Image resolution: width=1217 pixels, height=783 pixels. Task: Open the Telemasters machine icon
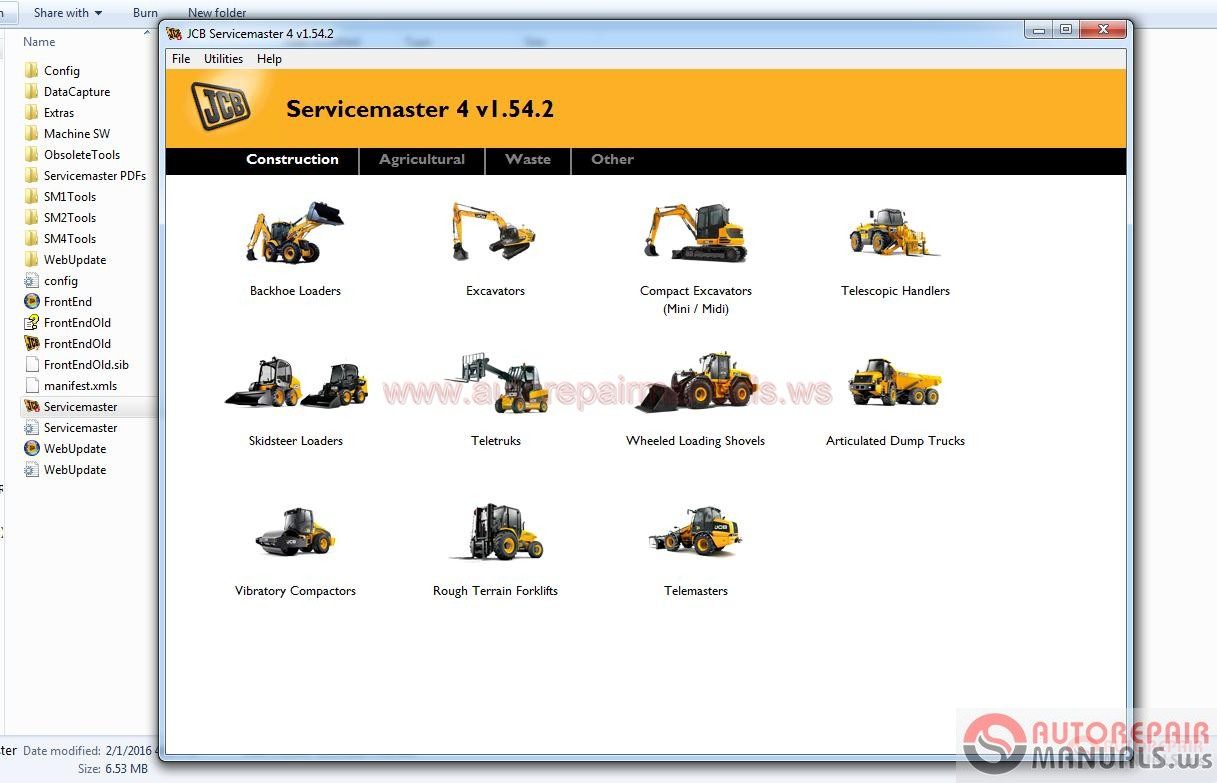pyautogui.click(x=695, y=532)
